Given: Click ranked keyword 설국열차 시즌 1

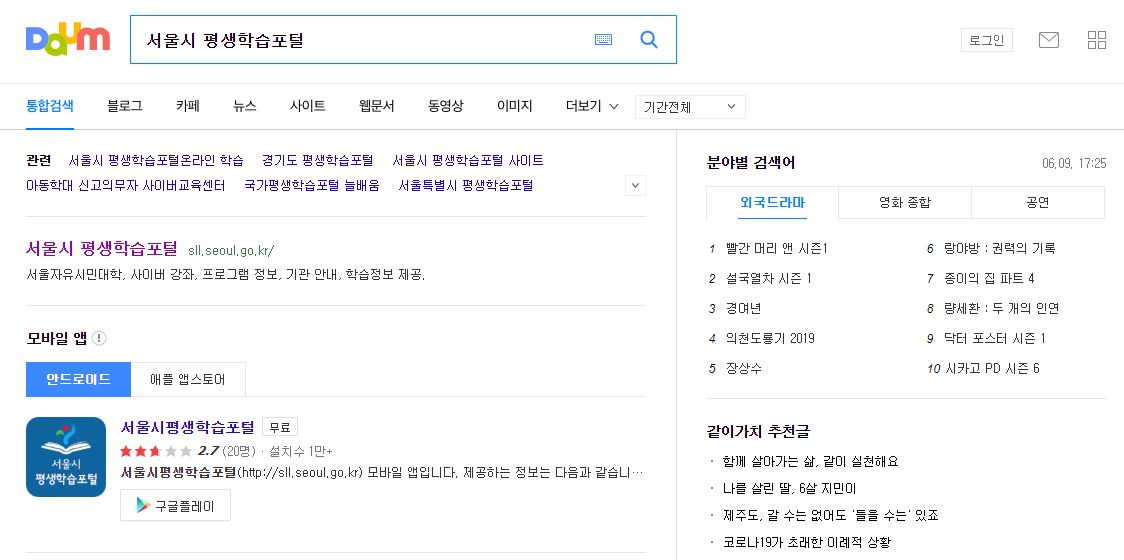Looking at the screenshot, I should point(768,279).
